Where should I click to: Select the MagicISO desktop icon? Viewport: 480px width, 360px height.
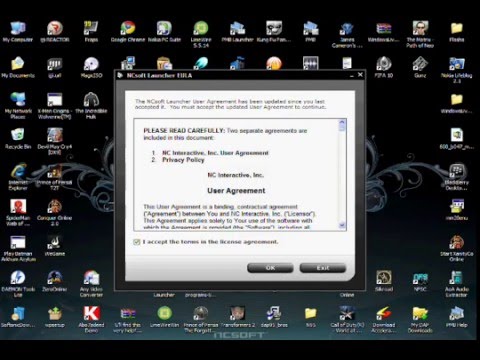91,67
